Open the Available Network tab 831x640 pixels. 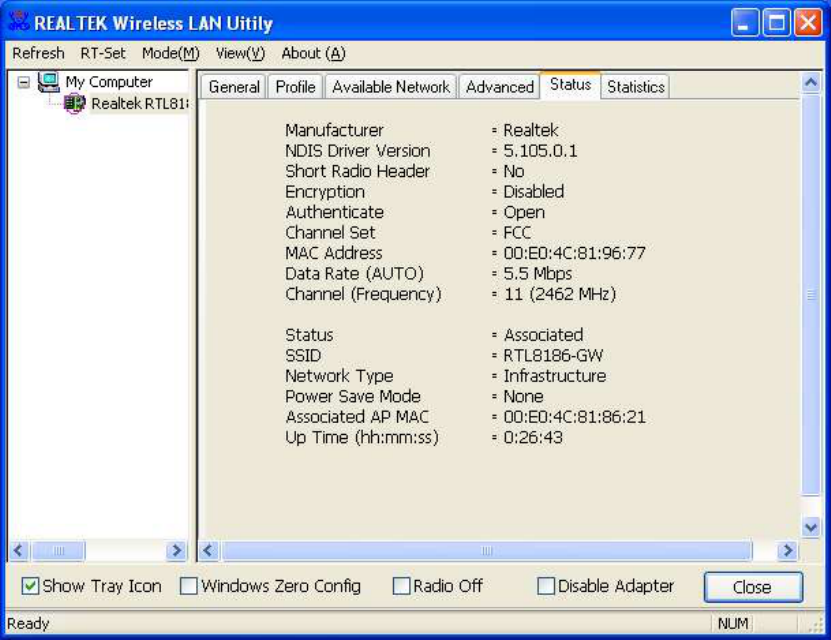(391, 86)
